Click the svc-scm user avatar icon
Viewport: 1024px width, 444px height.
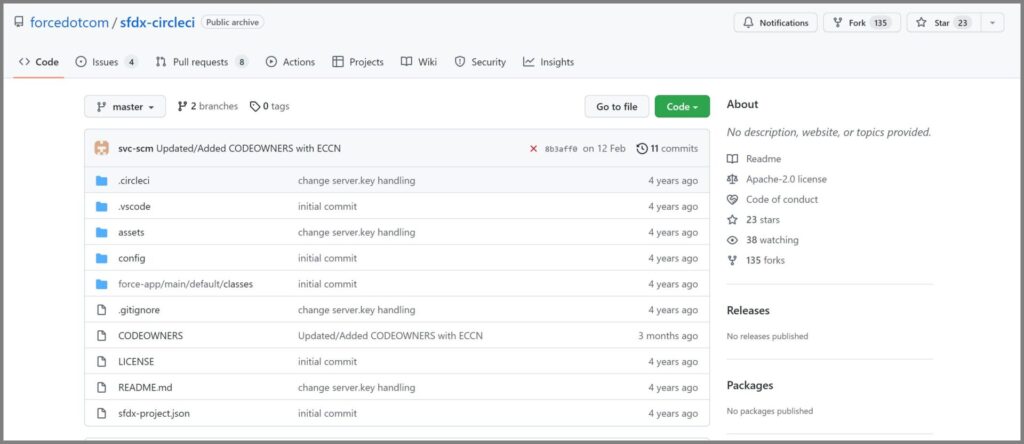coord(101,148)
